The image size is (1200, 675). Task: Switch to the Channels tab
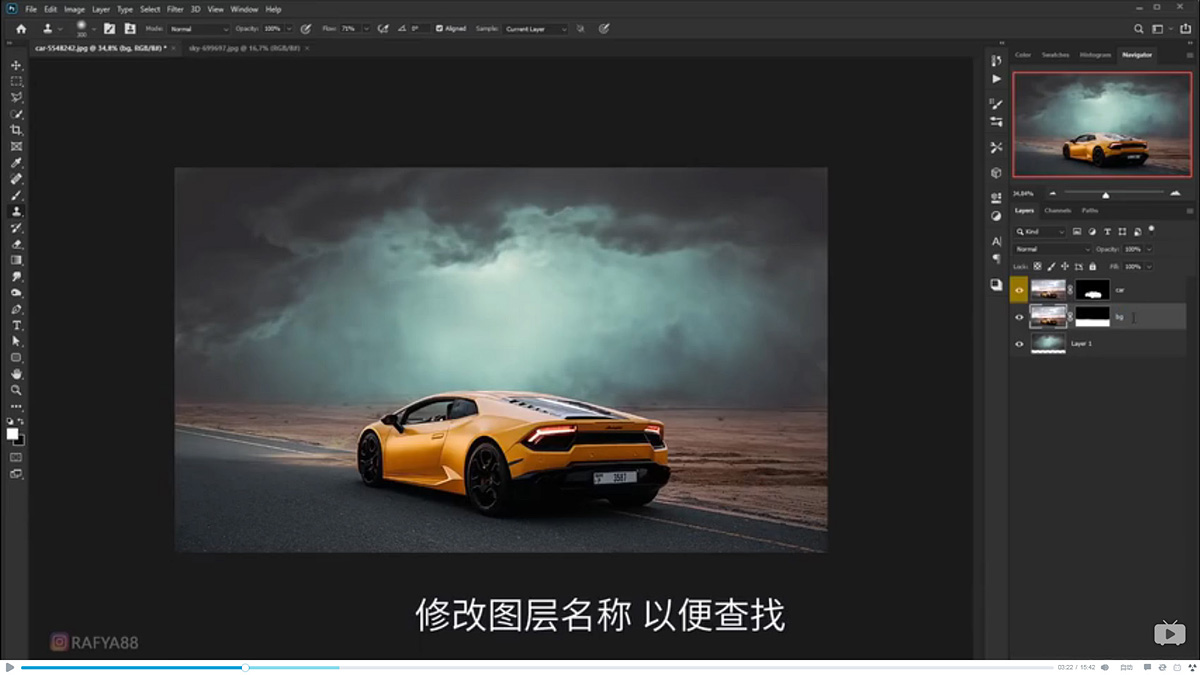pyautogui.click(x=1059, y=211)
